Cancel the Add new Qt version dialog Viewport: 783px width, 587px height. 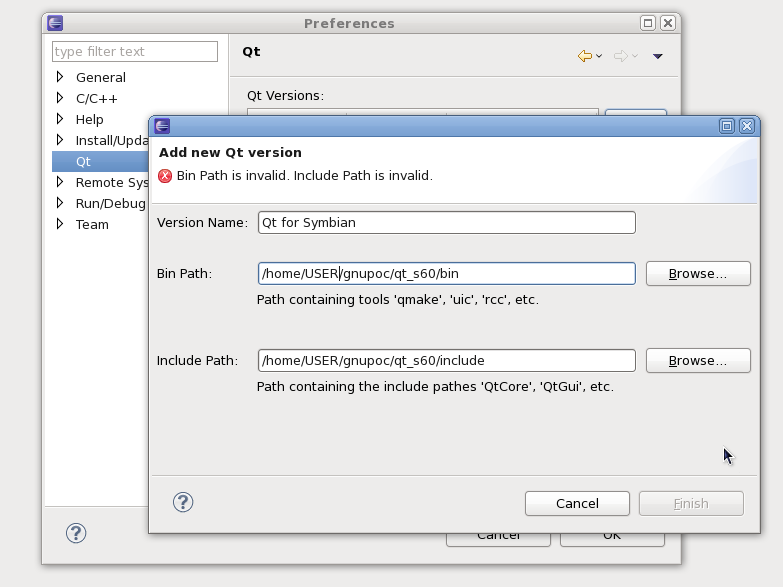click(576, 503)
